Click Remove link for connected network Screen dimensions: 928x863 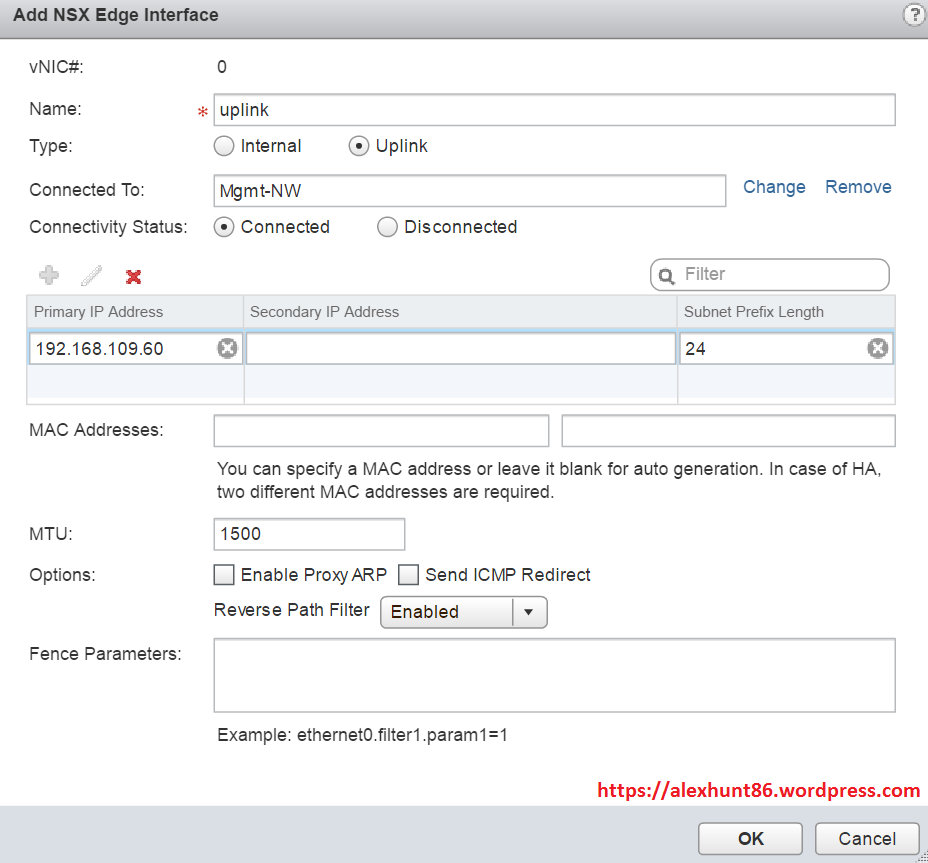click(857, 187)
